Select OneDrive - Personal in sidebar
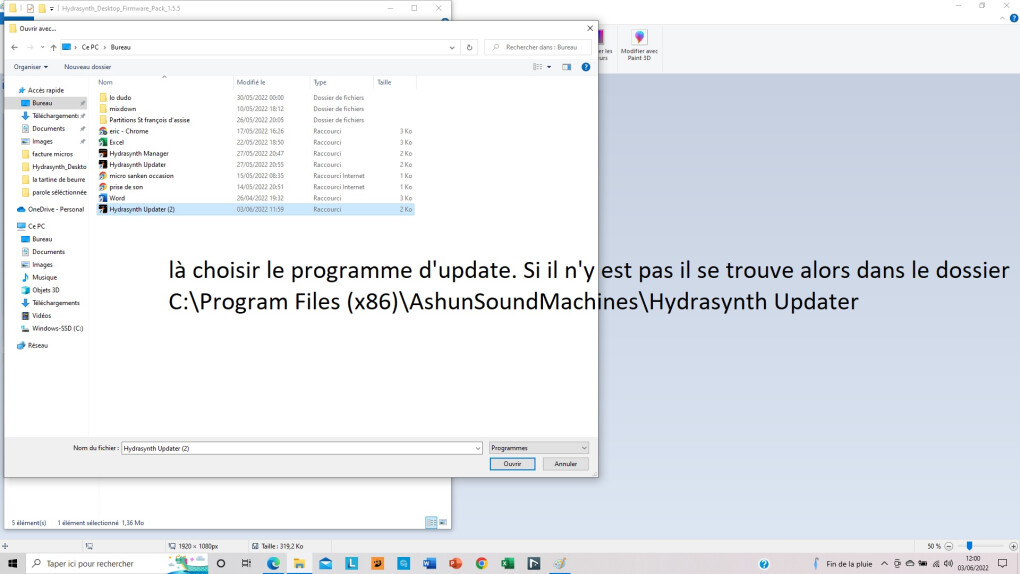 pyautogui.click(x=55, y=210)
